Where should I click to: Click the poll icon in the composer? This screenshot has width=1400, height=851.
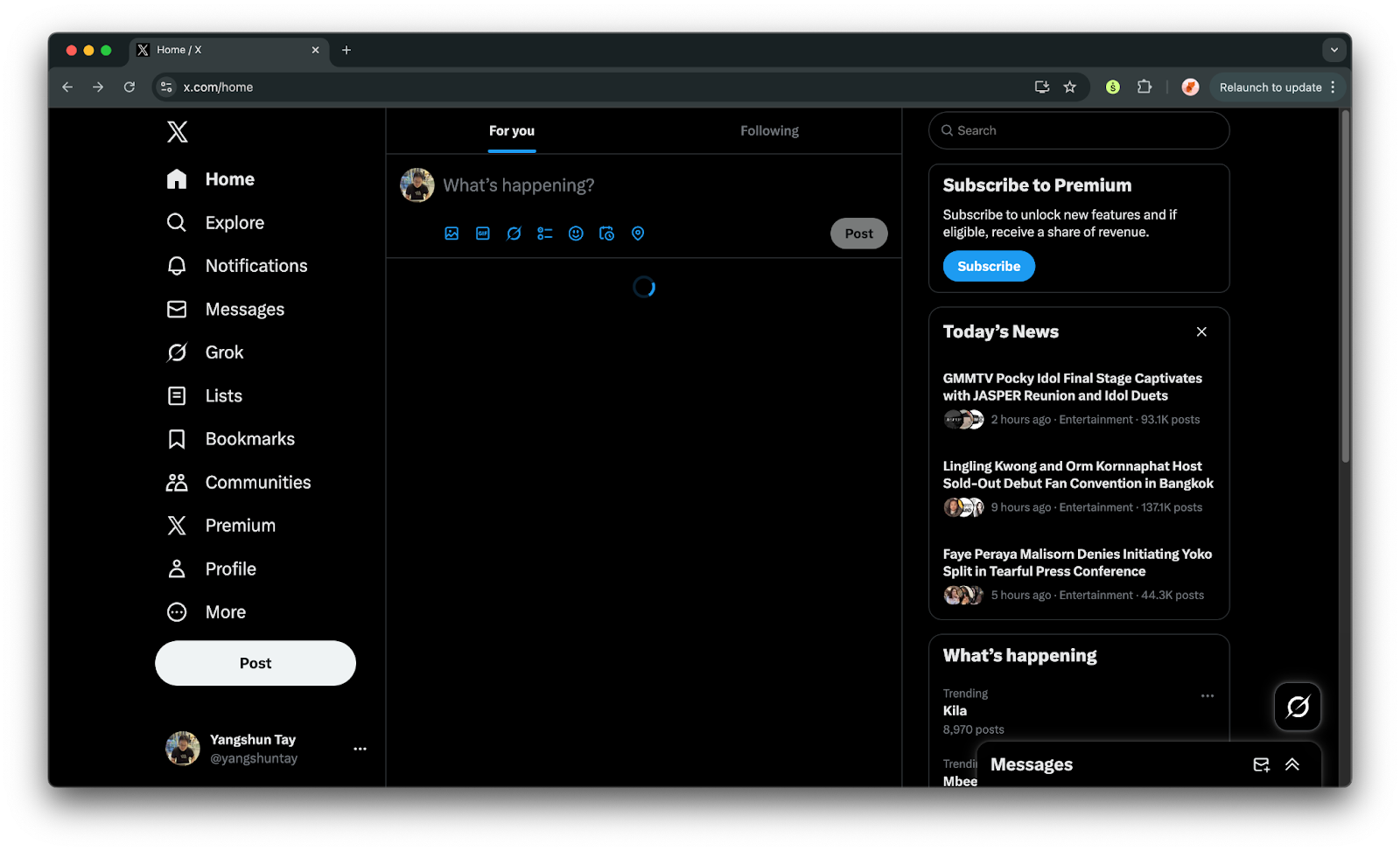tap(544, 234)
